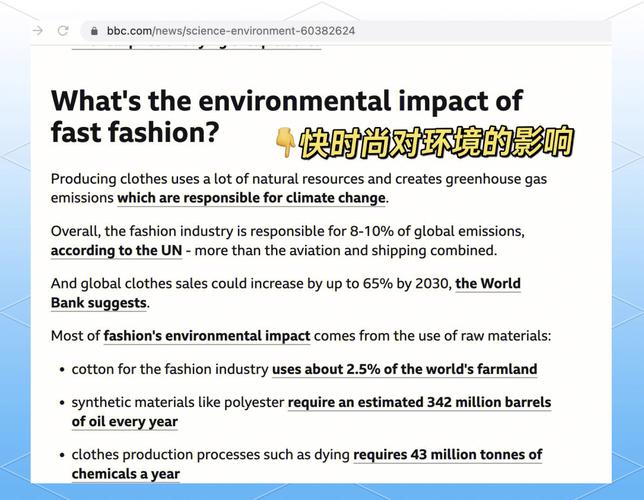Open 'which are responsible for climate change' link
644x500 pixels.
coord(251,198)
